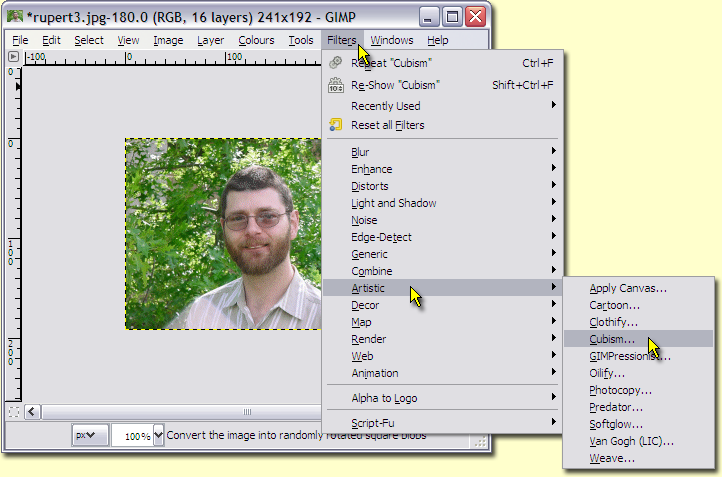722x477 pixels.
Task: Click the horizontal scrollbar left arrow
Action: pos(32,411)
